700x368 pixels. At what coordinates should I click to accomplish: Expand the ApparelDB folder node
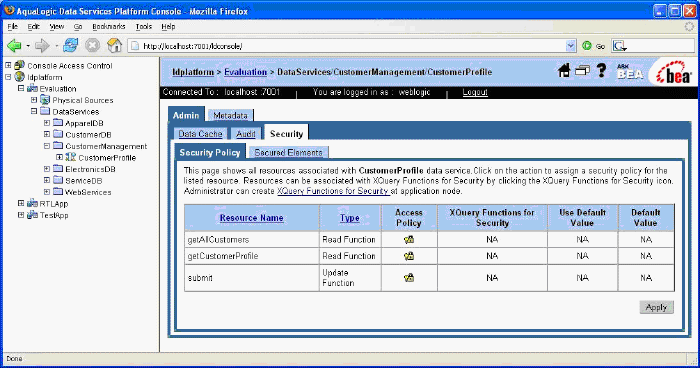pyautogui.click(x=47, y=123)
